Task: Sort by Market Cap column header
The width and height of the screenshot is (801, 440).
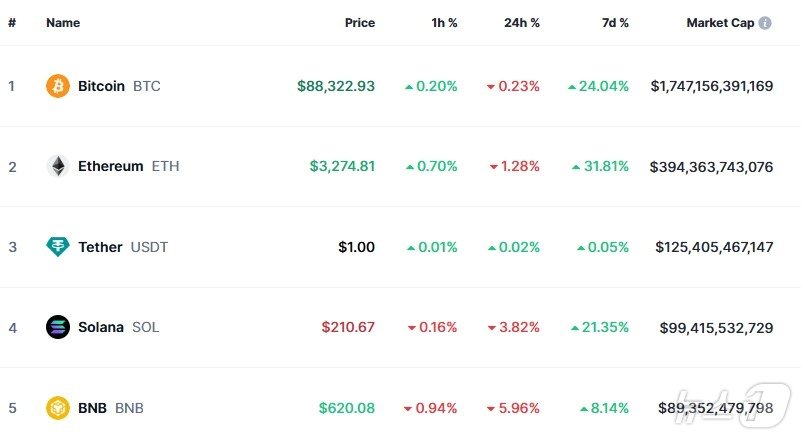Action: tap(720, 23)
